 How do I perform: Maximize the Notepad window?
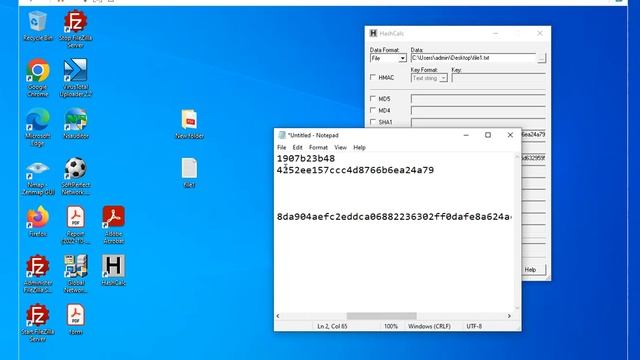click(488, 135)
